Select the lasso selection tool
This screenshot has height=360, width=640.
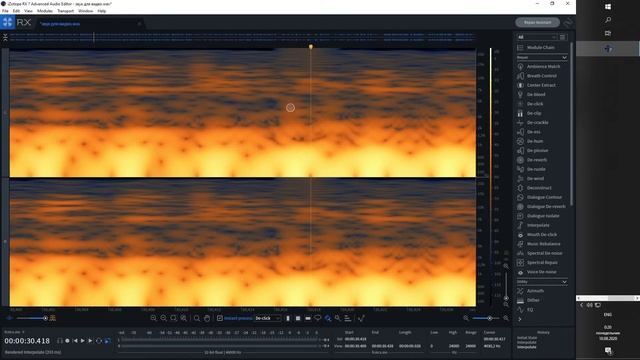click(318, 318)
